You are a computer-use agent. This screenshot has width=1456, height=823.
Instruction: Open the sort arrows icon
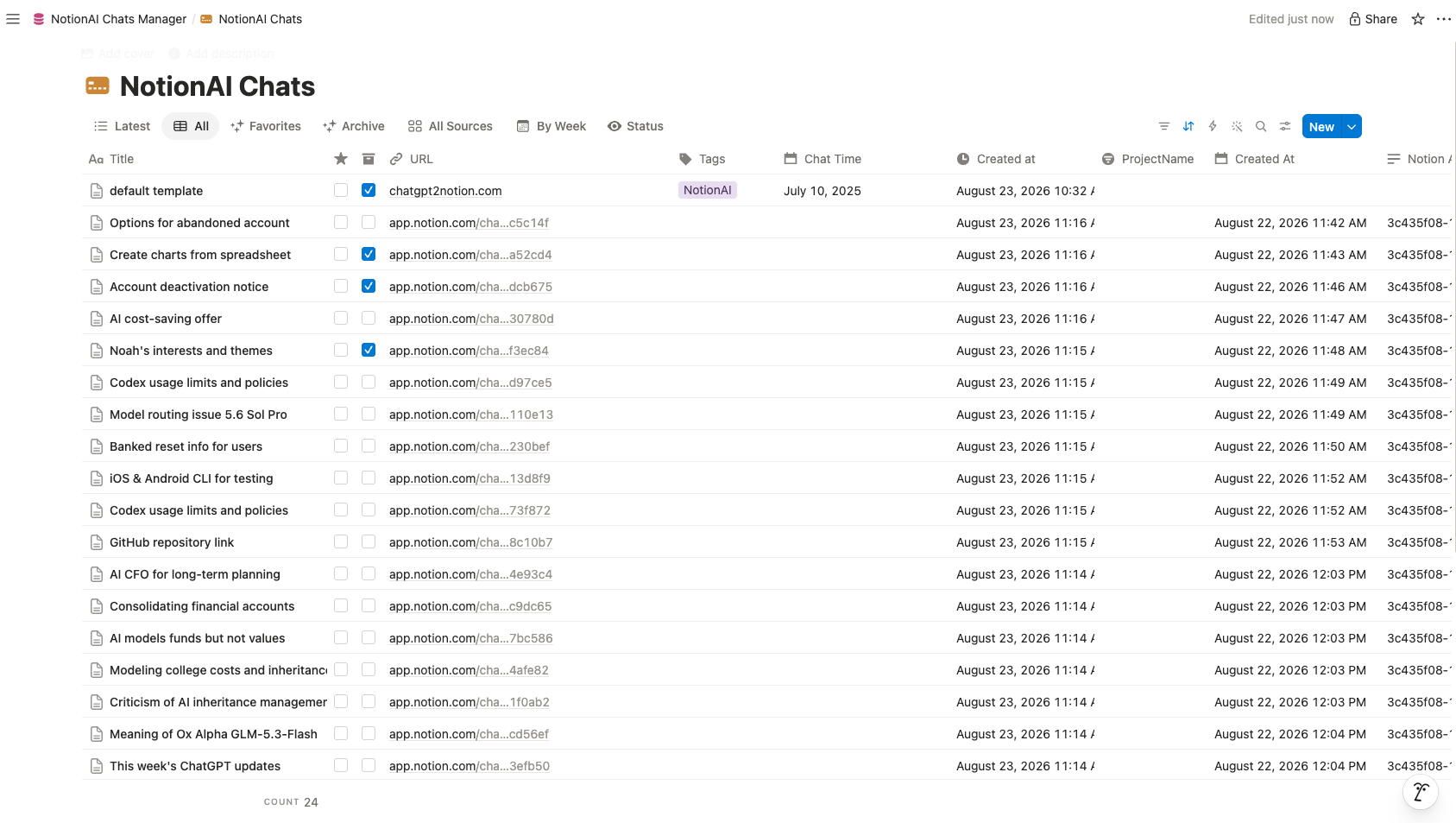point(1188,126)
